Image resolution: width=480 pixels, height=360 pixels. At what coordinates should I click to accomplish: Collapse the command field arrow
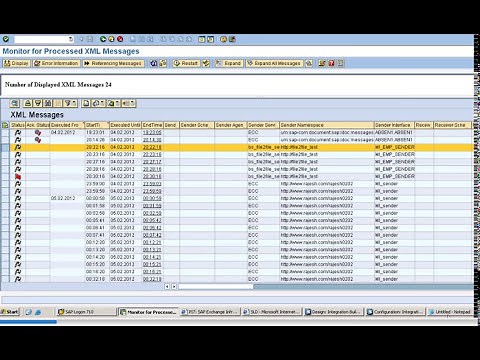click(x=81, y=39)
